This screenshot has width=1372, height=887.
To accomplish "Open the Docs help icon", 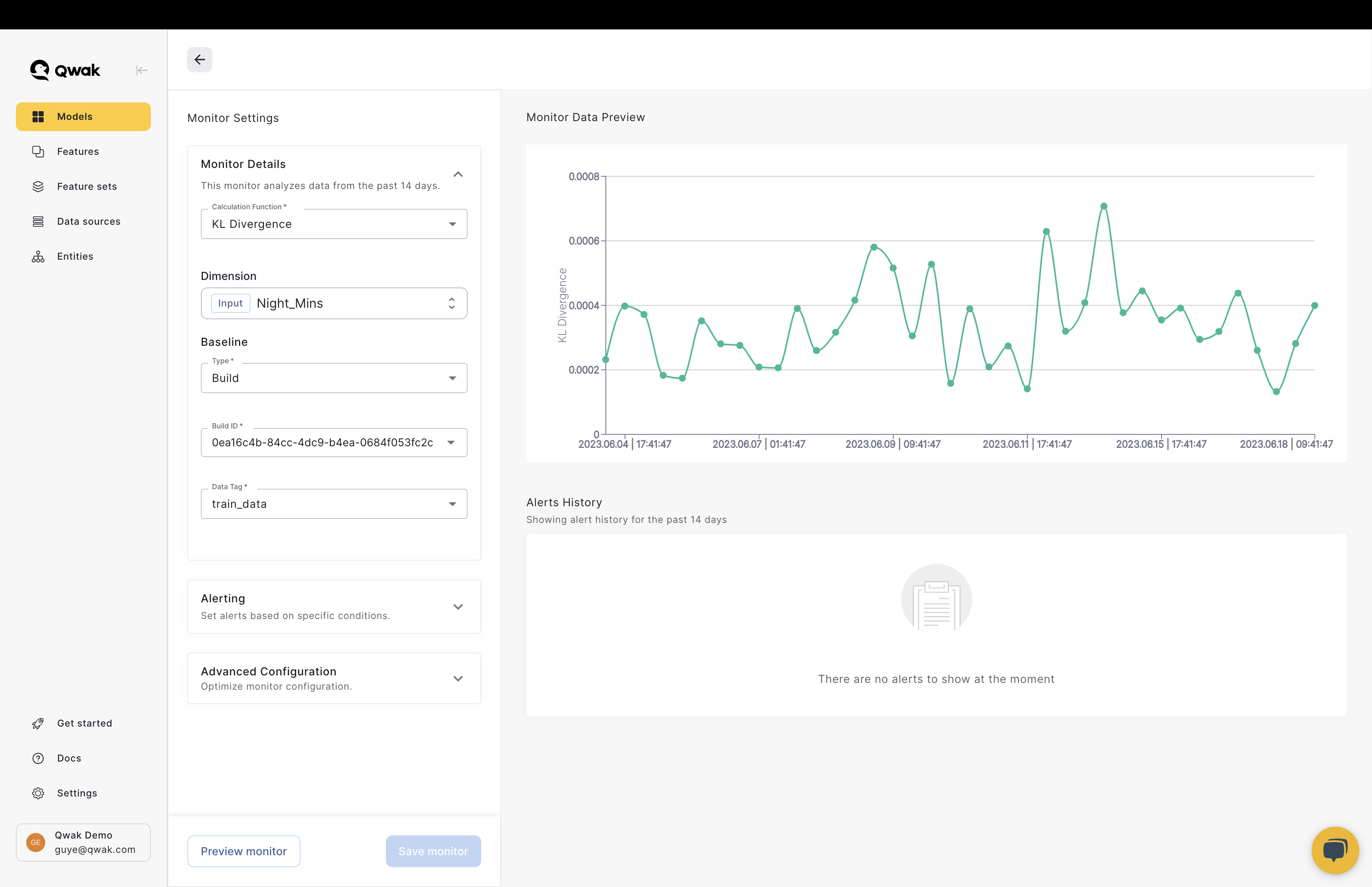I will (38, 758).
